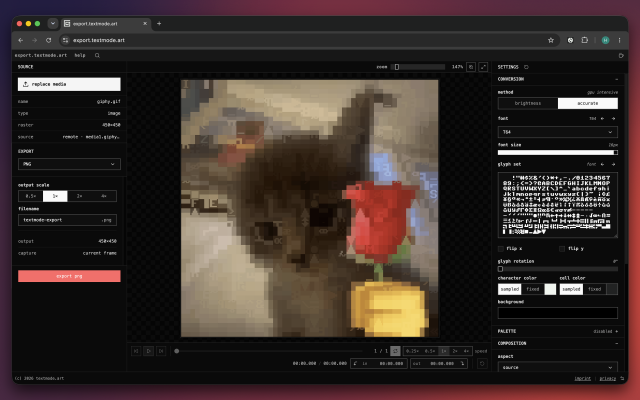Screen dimensions: 640x400
Task: Open the aspect source dropdown
Action: (558, 367)
